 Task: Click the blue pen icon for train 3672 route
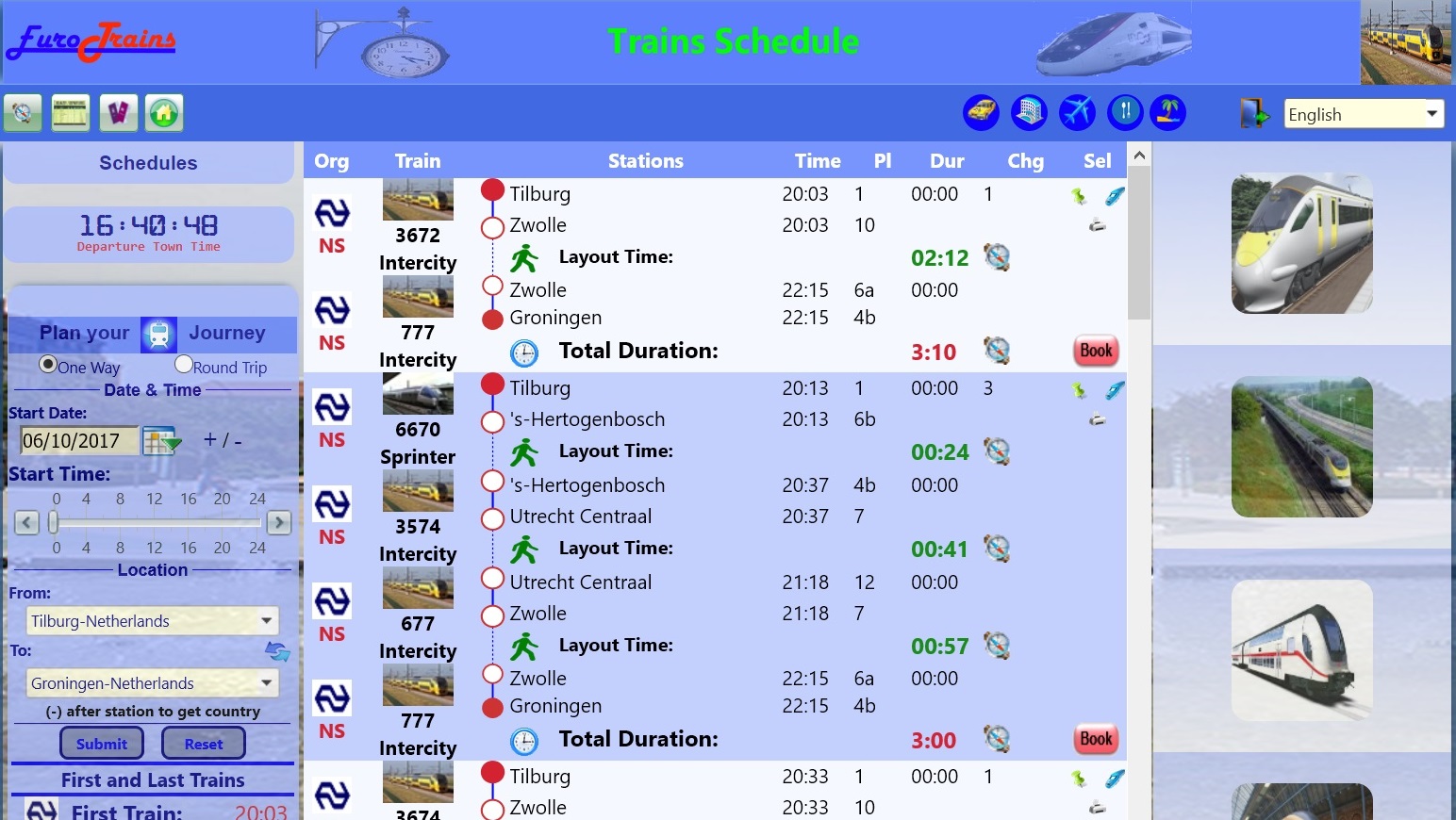[1115, 196]
